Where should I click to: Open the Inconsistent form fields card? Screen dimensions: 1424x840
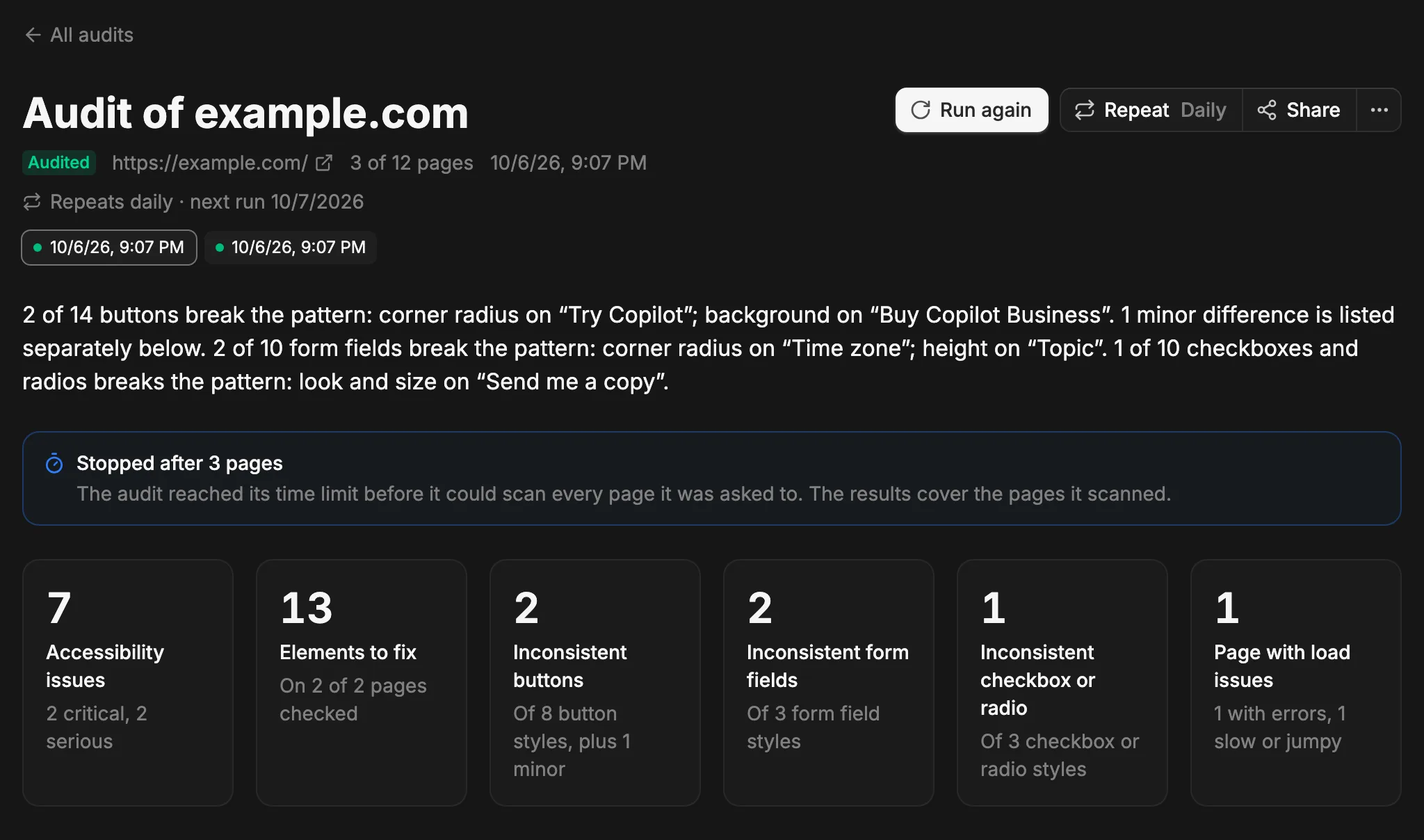pyautogui.click(x=829, y=683)
